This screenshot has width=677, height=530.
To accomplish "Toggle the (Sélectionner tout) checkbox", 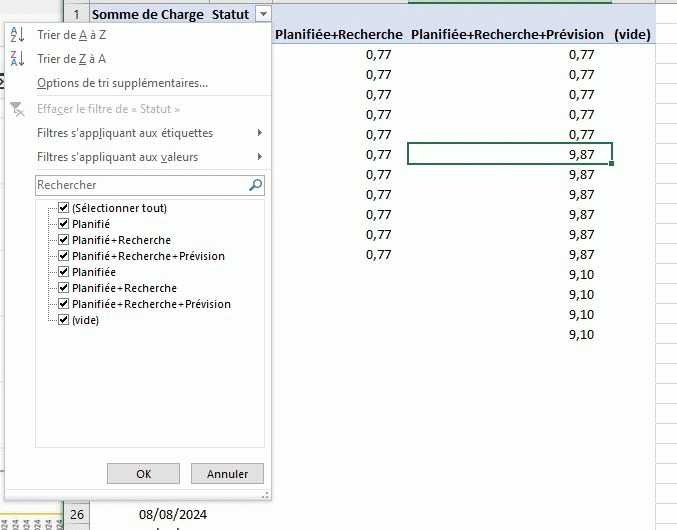I will 63,208.
